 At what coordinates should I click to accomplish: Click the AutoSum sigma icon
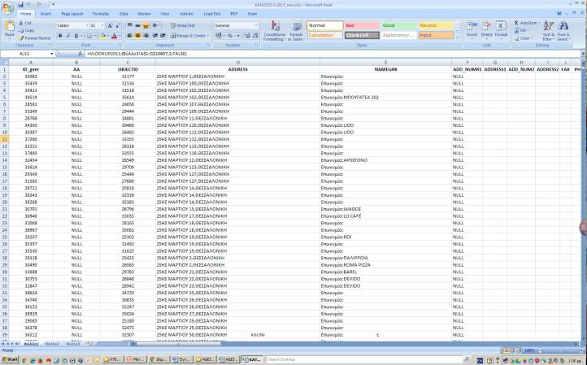[517, 23]
